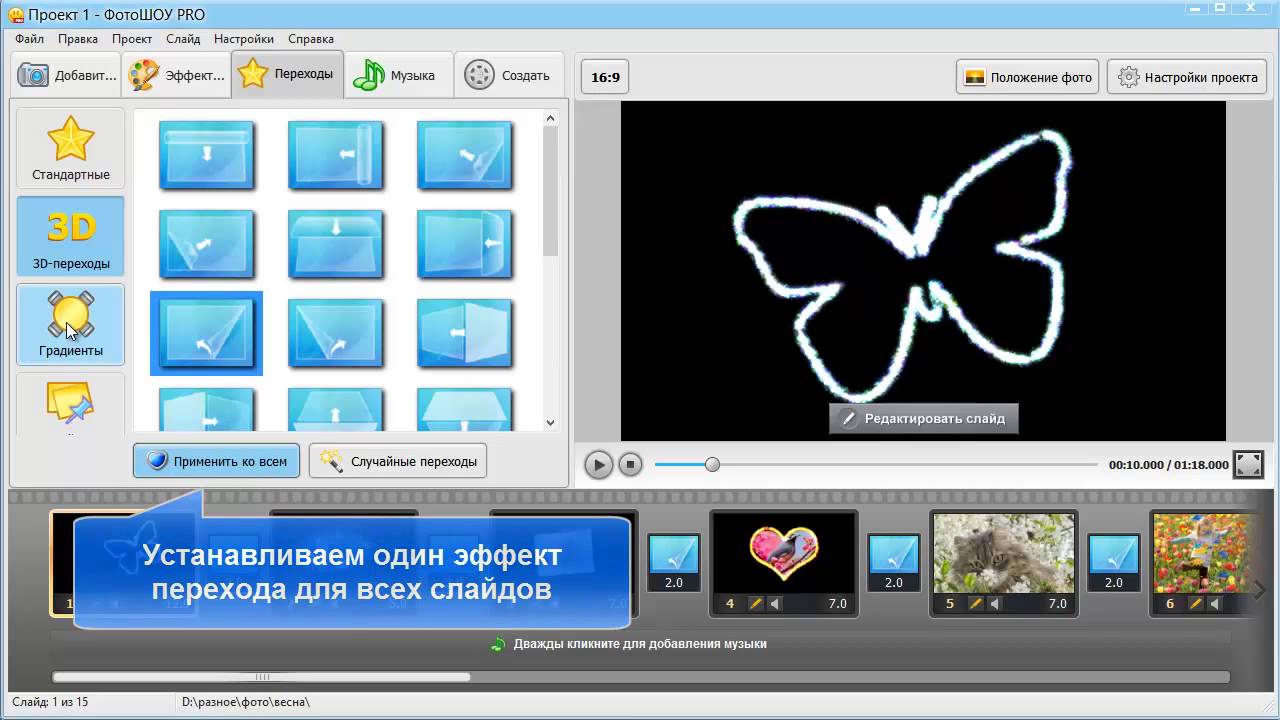Viewport: 1280px width, 720px height.
Task: Click the Переходы tab
Action: 287,74
